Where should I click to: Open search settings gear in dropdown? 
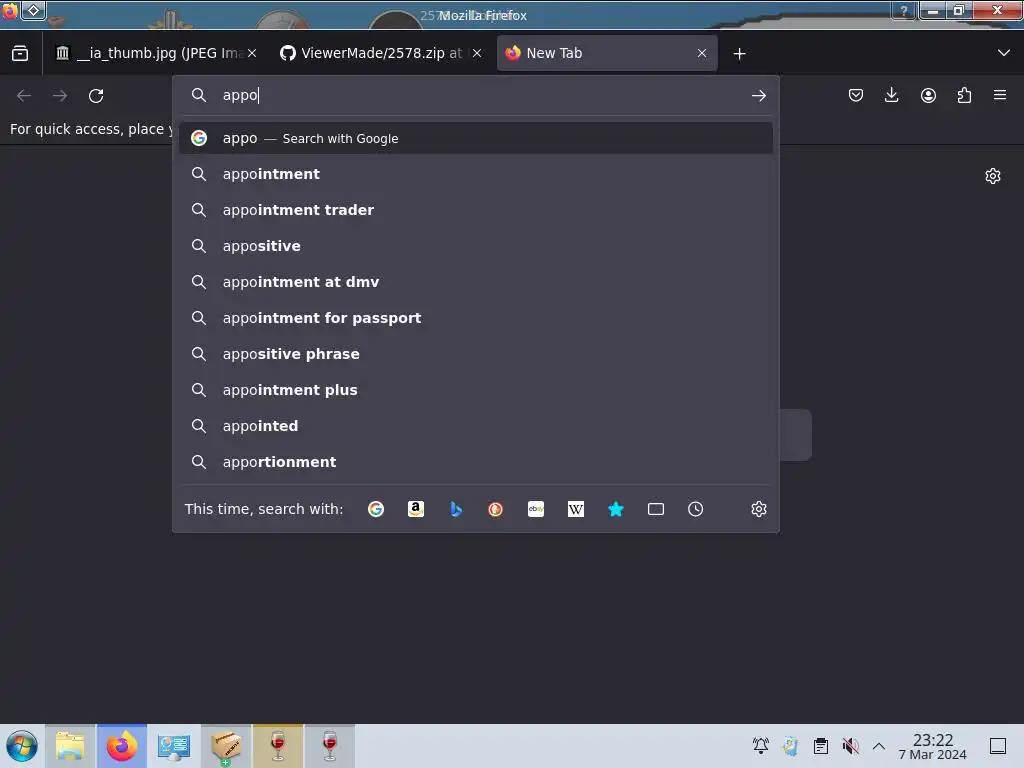[x=758, y=509]
